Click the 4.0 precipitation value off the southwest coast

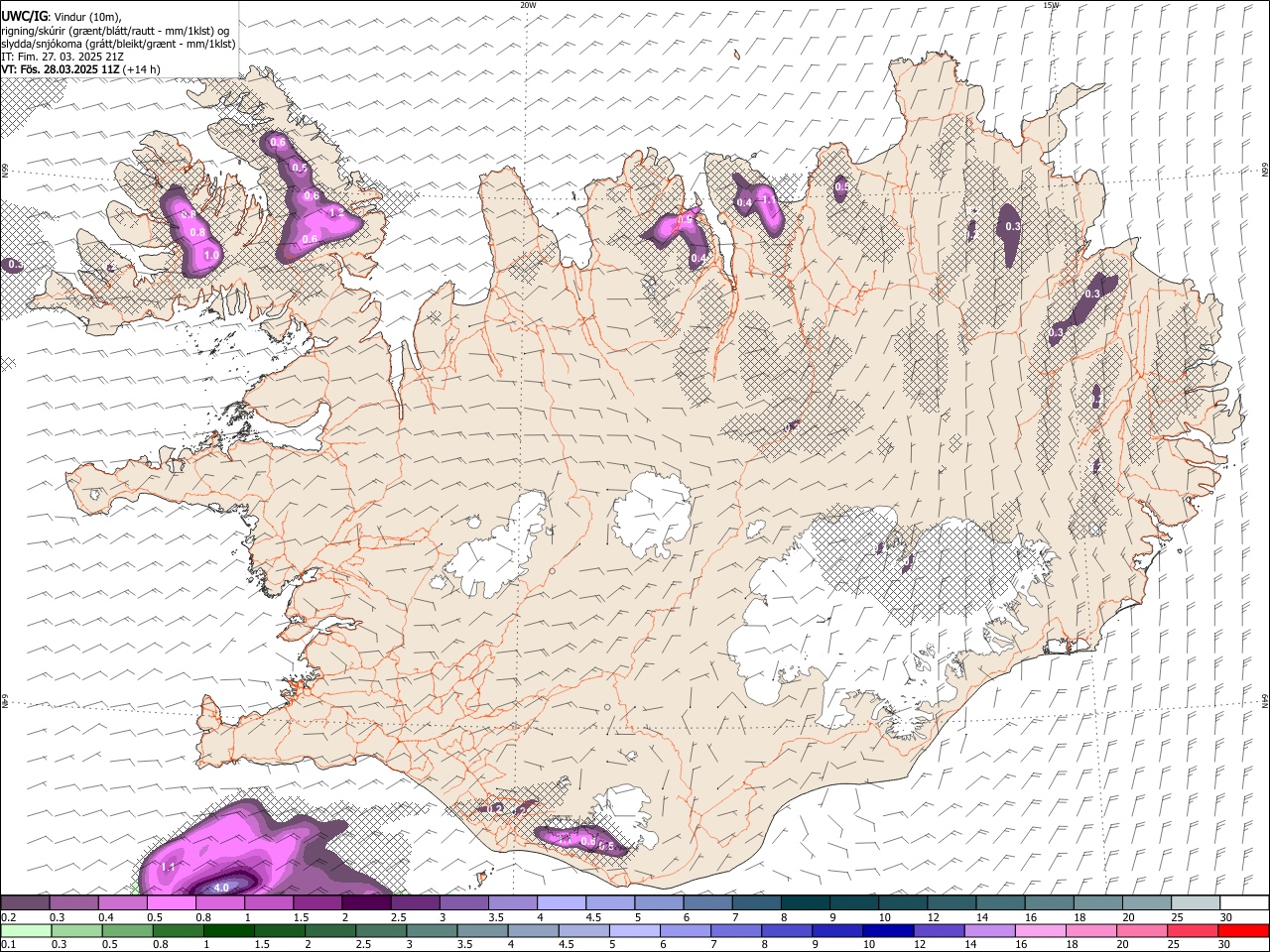(x=221, y=888)
